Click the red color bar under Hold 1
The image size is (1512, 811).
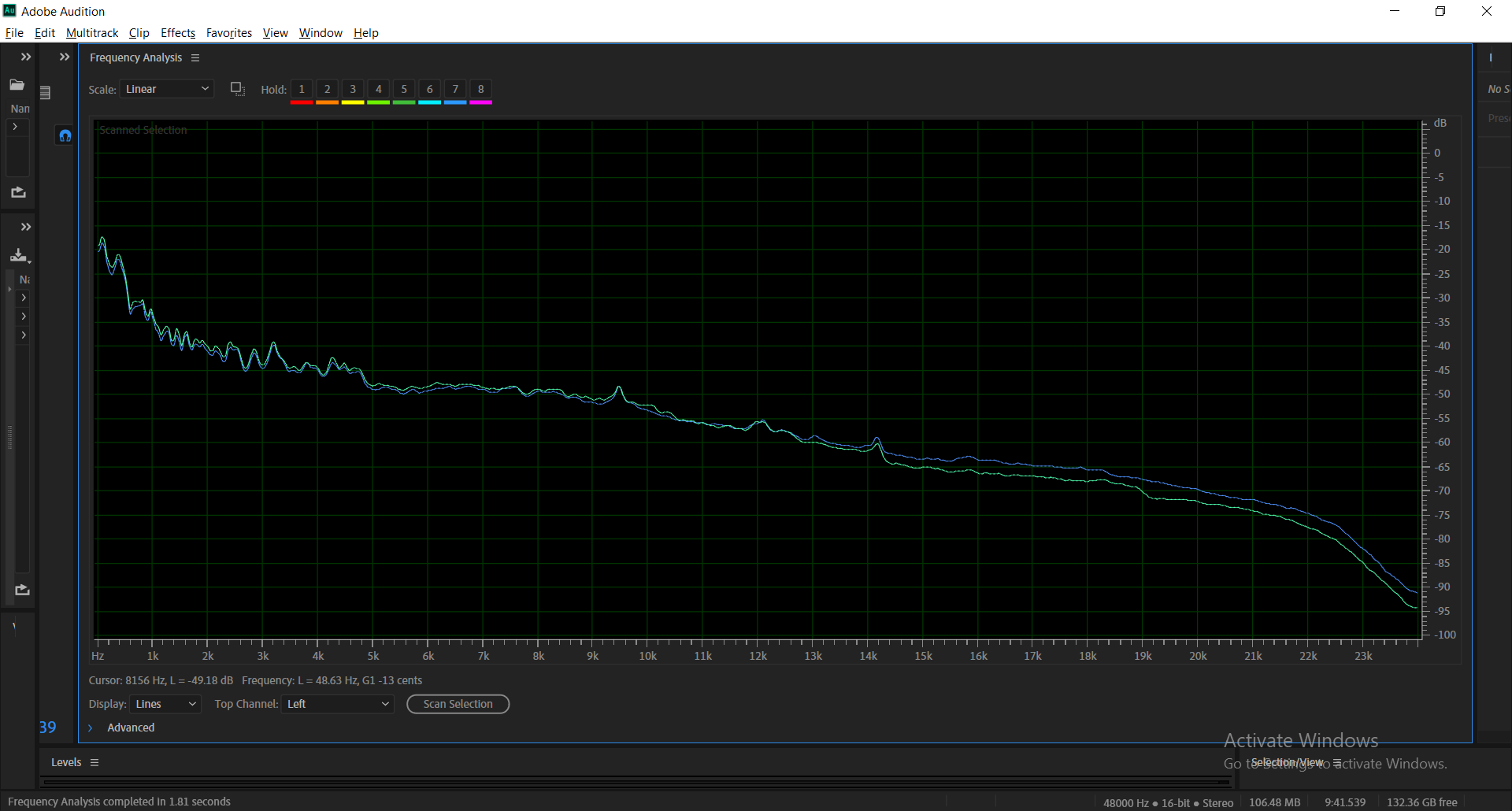point(302,102)
